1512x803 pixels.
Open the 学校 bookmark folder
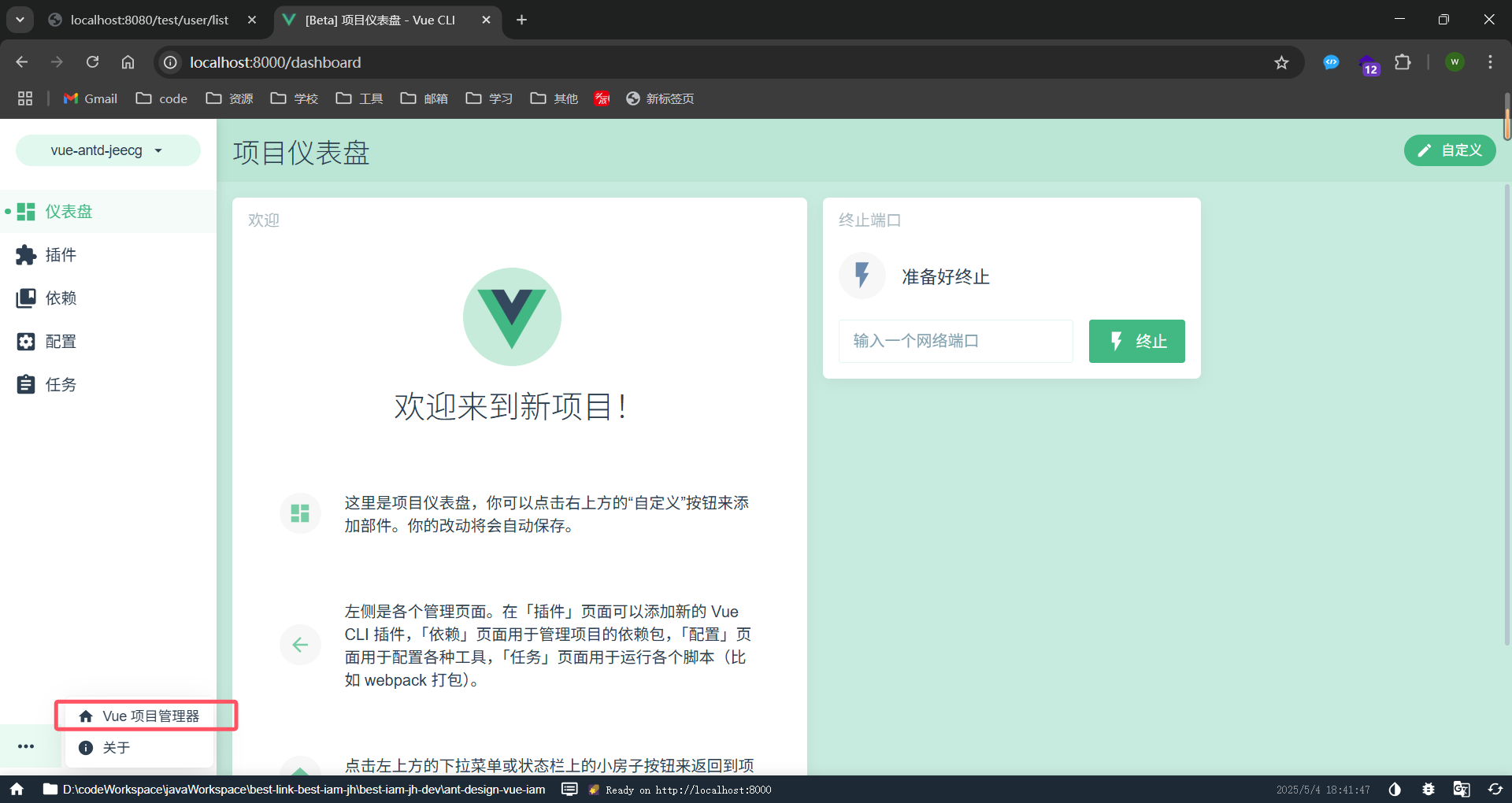(295, 98)
